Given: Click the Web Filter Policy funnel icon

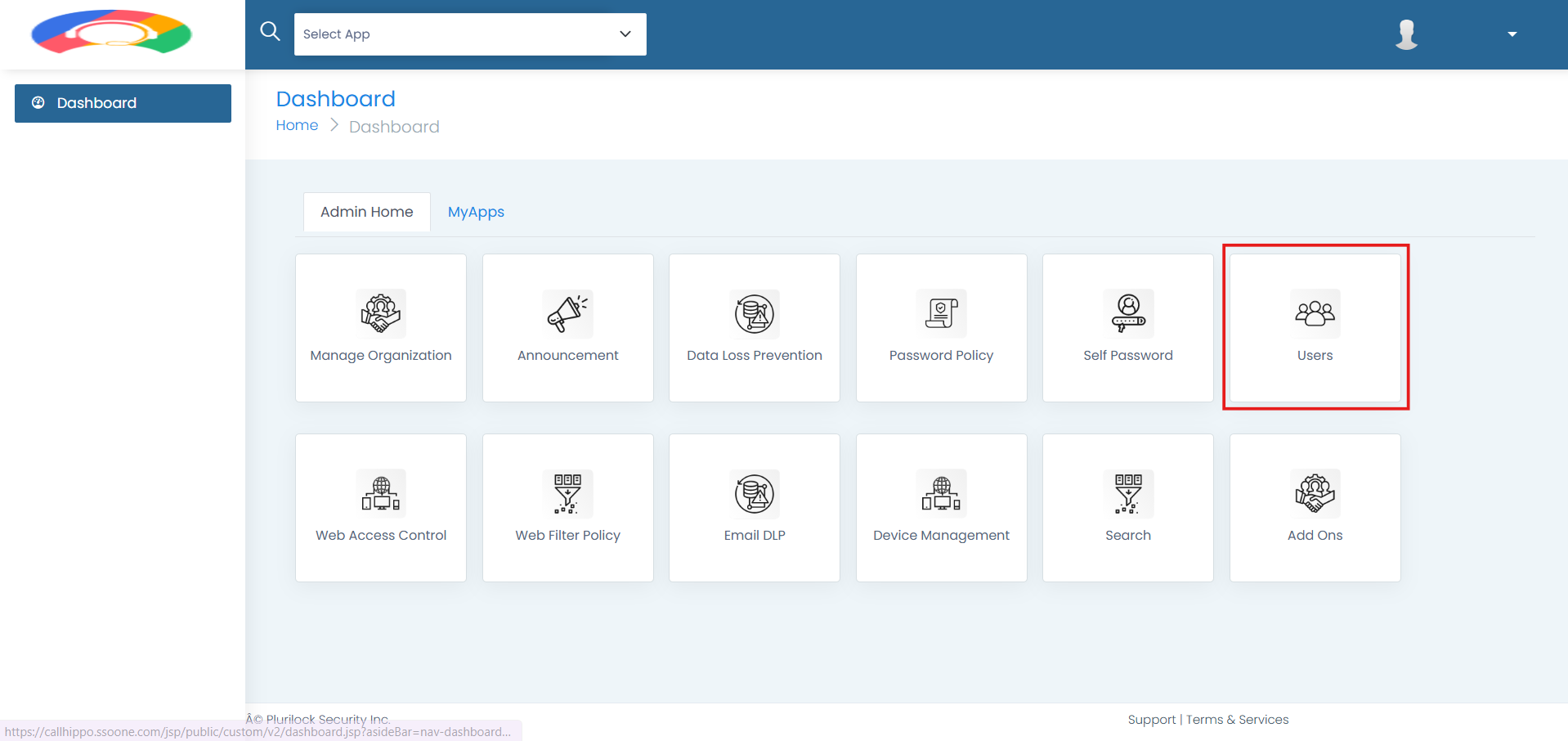Looking at the screenshot, I should [568, 493].
